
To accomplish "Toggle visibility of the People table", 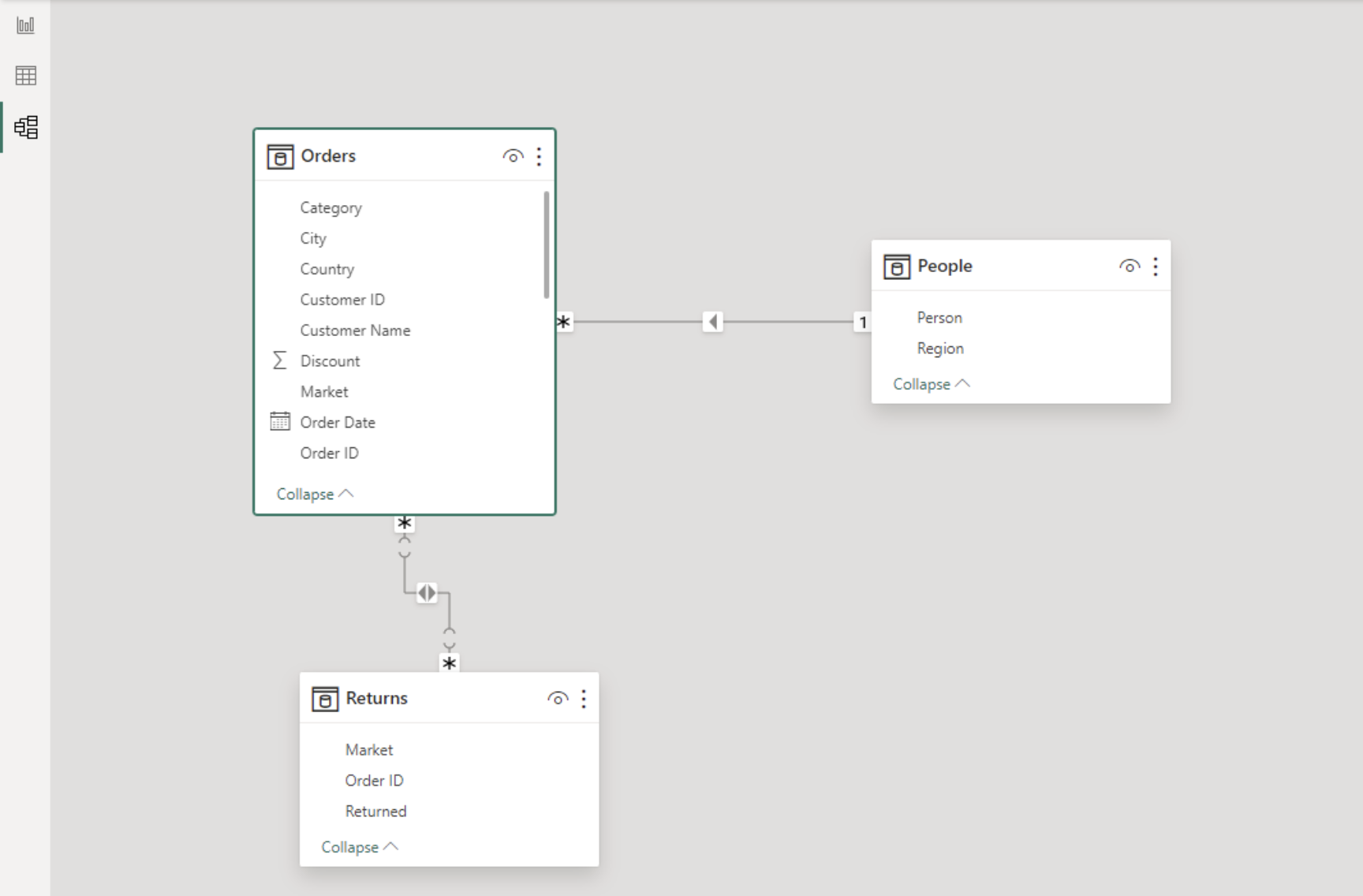I will [1130, 267].
